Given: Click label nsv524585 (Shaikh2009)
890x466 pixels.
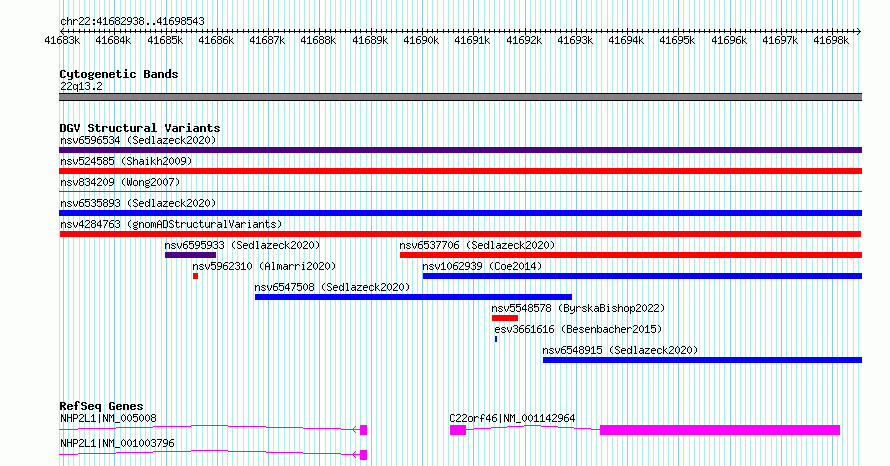Looking at the screenshot, I should (x=126, y=161).
